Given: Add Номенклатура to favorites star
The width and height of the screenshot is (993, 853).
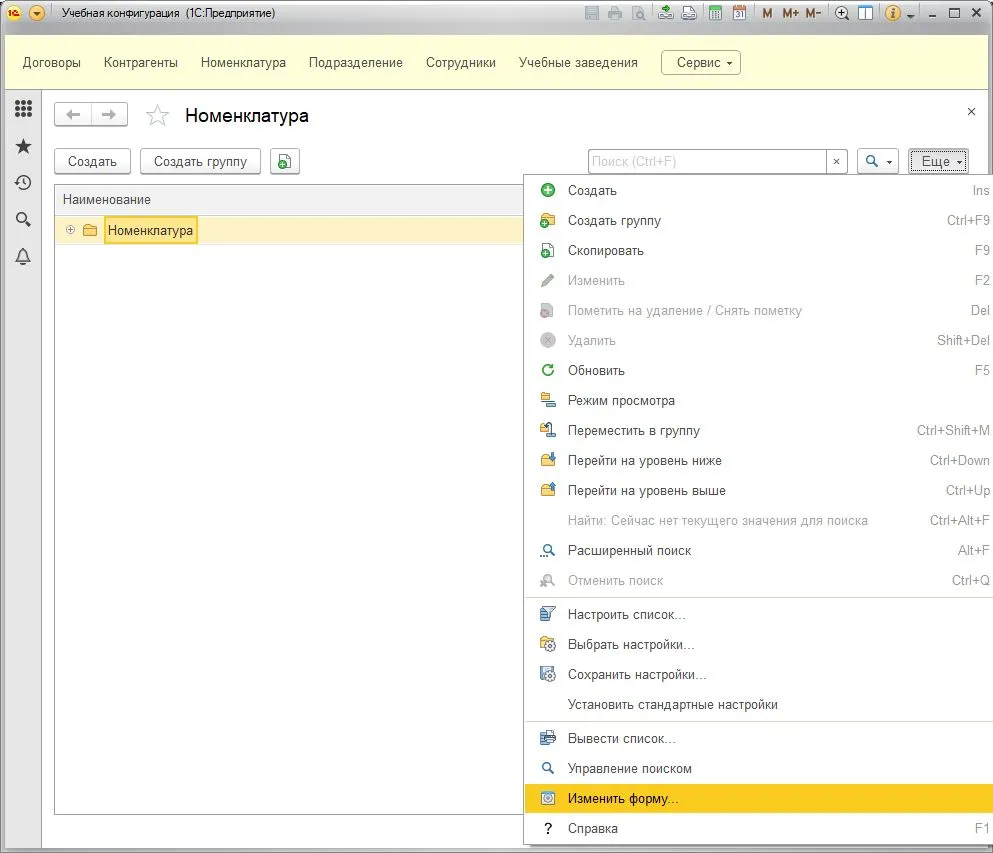Looking at the screenshot, I should pyautogui.click(x=157, y=115).
